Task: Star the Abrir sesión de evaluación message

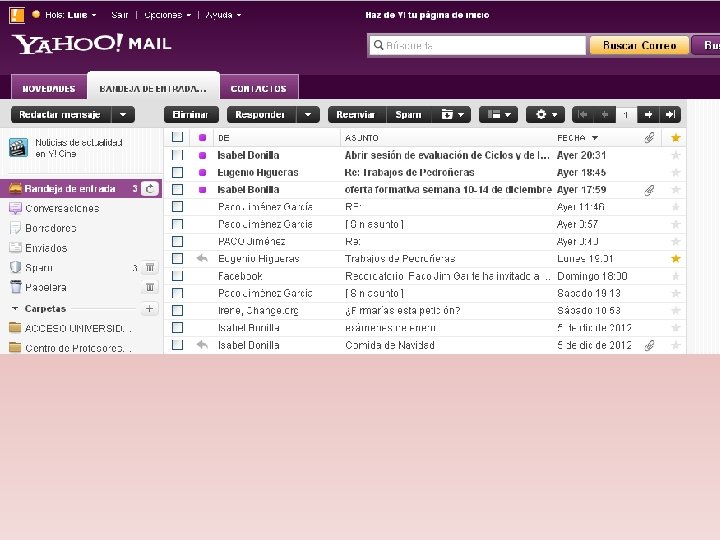Action: click(x=675, y=155)
